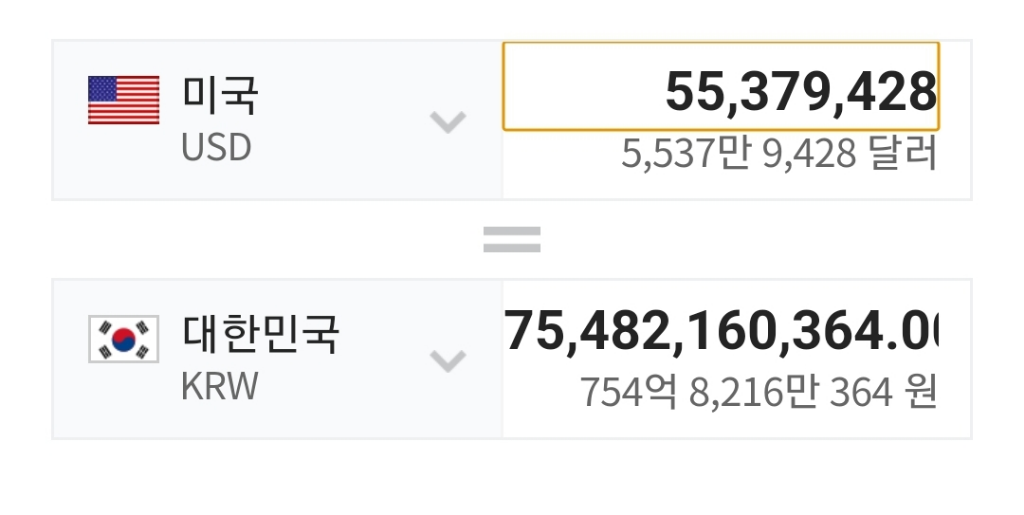Click the '364' part of won readout
The height and width of the screenshot is (515, 1024).
coord(861,392)
